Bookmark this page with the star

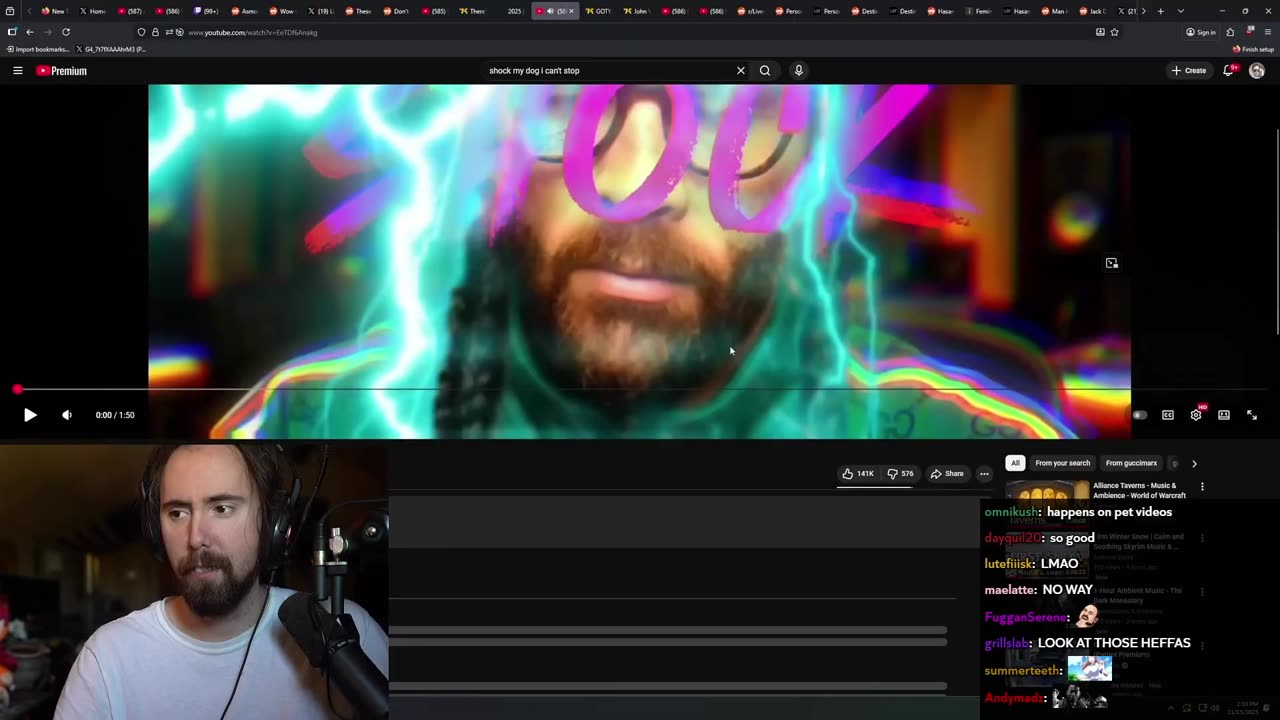tap(1114, 32)
